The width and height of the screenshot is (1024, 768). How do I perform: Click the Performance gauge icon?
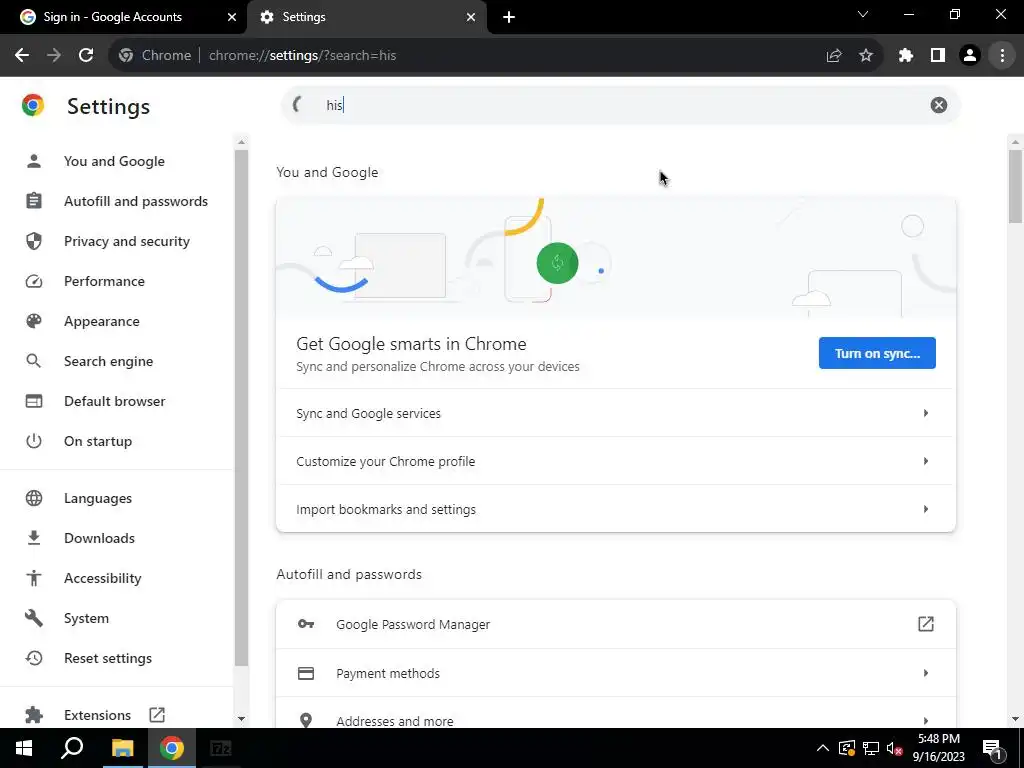click(x=34, y=281)
